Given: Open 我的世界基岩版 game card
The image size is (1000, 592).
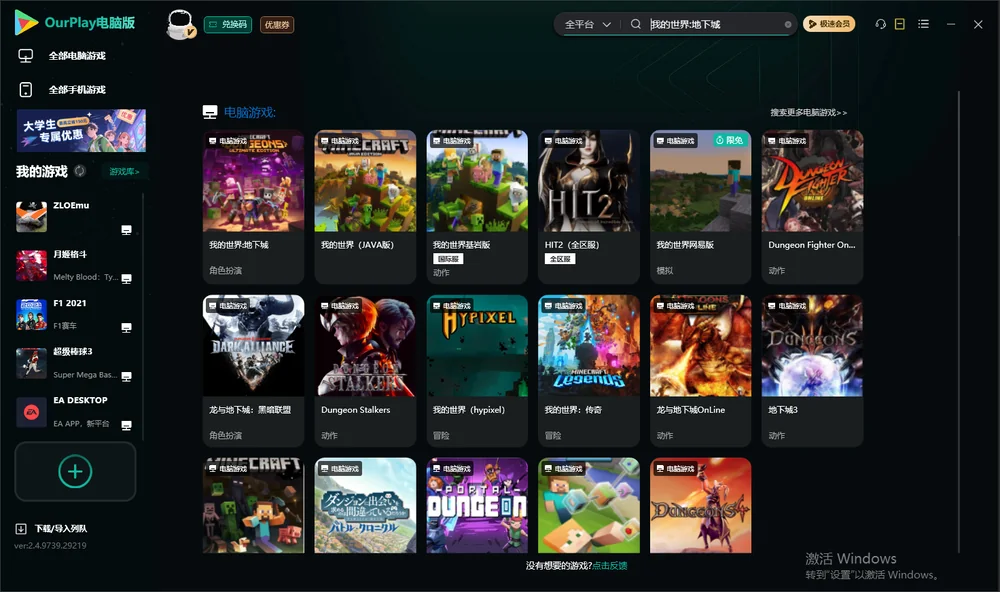Looking at the screenshot, I should coord(477,207).
